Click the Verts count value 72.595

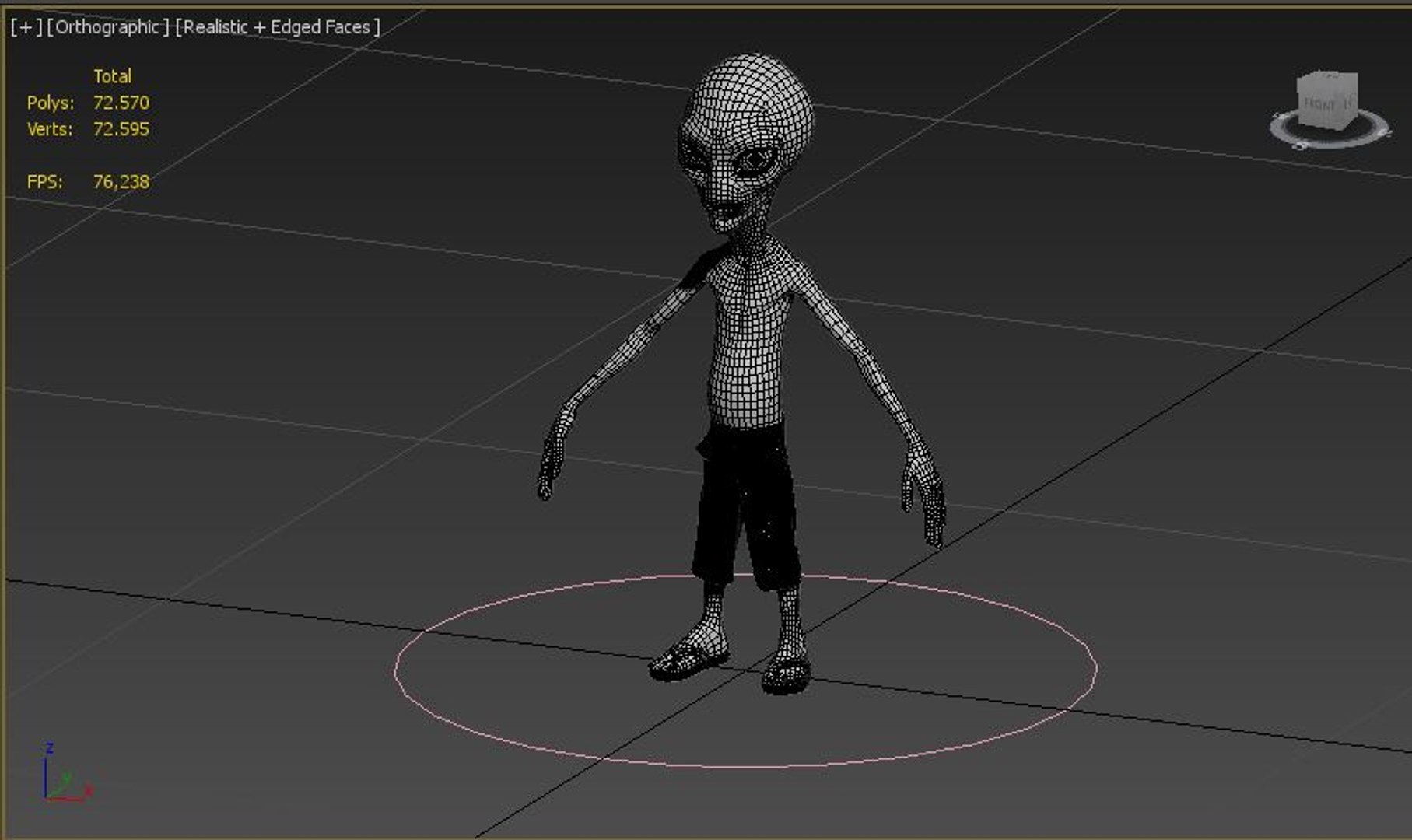(121, 129)
